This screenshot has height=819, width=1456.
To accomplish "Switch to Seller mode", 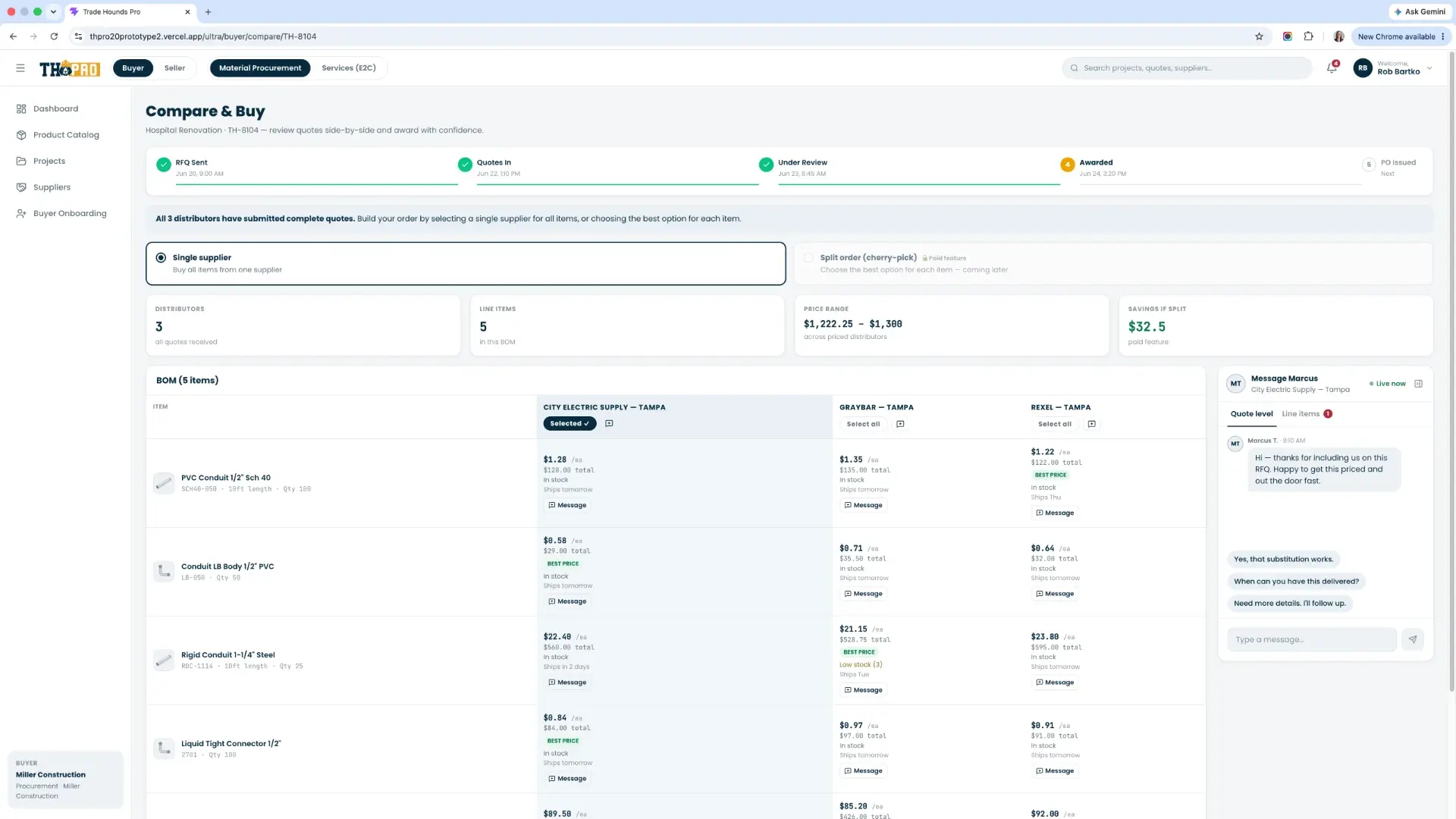I will tap(174, 68).
